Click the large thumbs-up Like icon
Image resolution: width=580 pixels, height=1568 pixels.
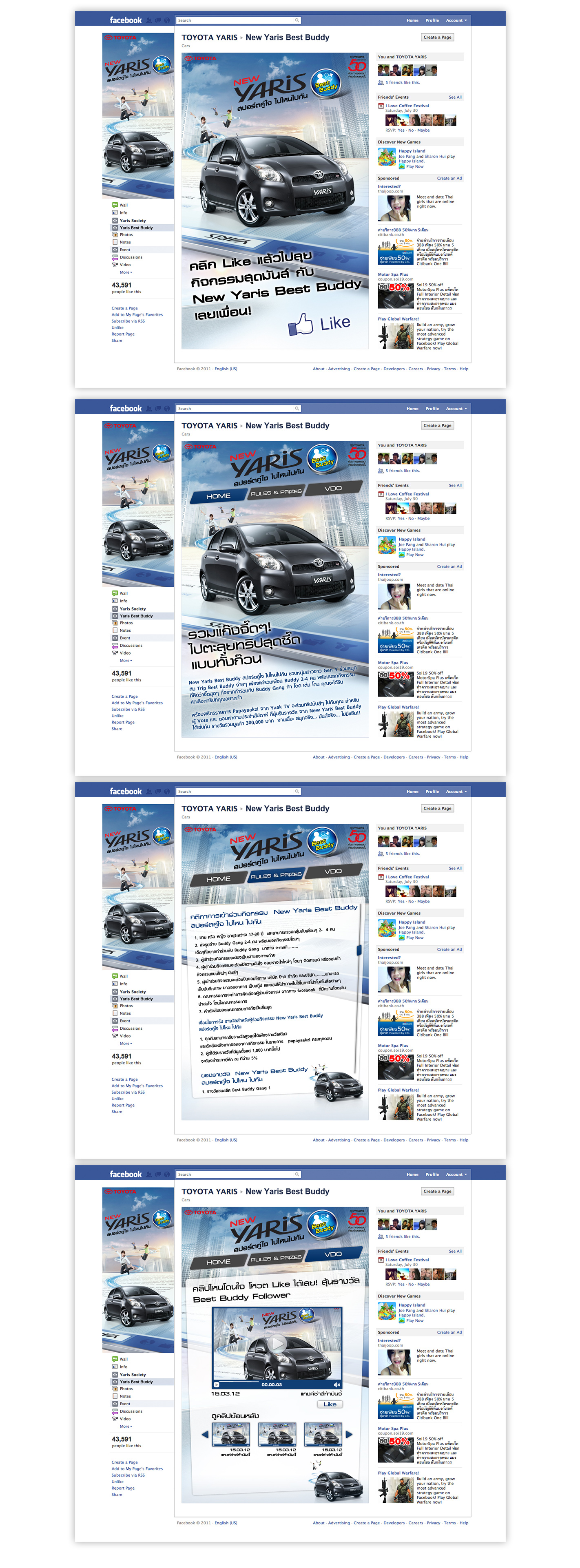(301, 324)
